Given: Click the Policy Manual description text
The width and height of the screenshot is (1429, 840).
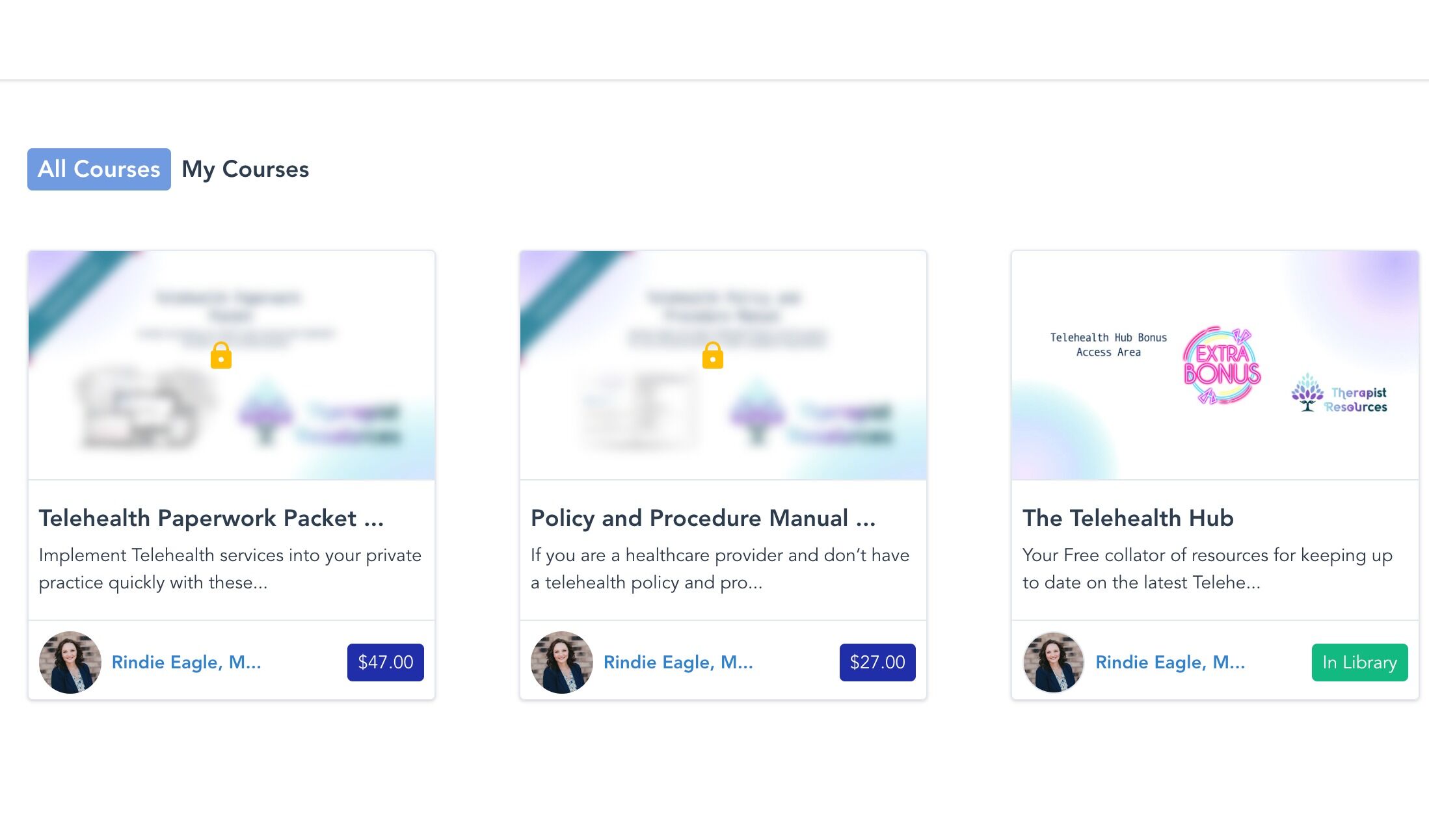Looking at the screenshot, I should tap(719, 568).
